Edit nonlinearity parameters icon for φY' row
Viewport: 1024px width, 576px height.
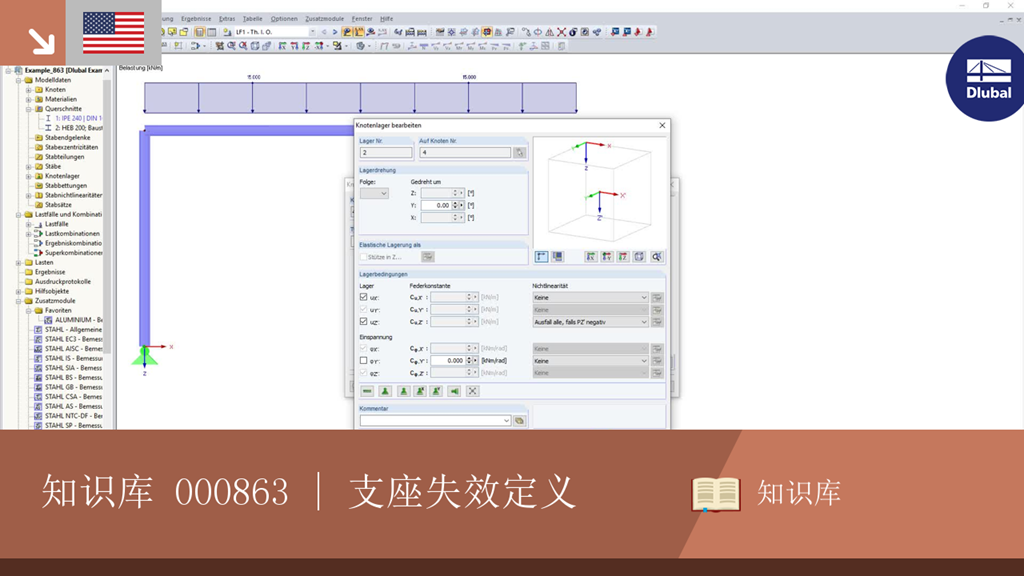pyautogui.click(x=657, y=360)
